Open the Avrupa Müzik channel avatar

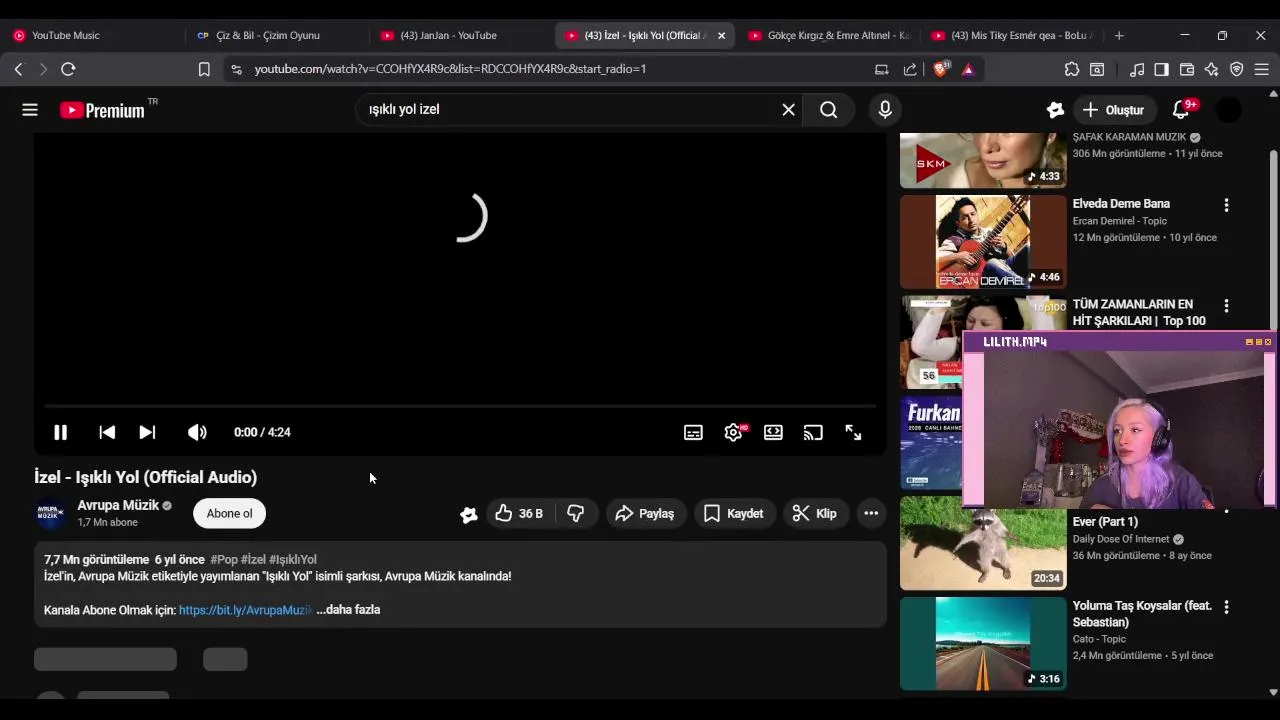pyautogui.click(x=51, y=514)
